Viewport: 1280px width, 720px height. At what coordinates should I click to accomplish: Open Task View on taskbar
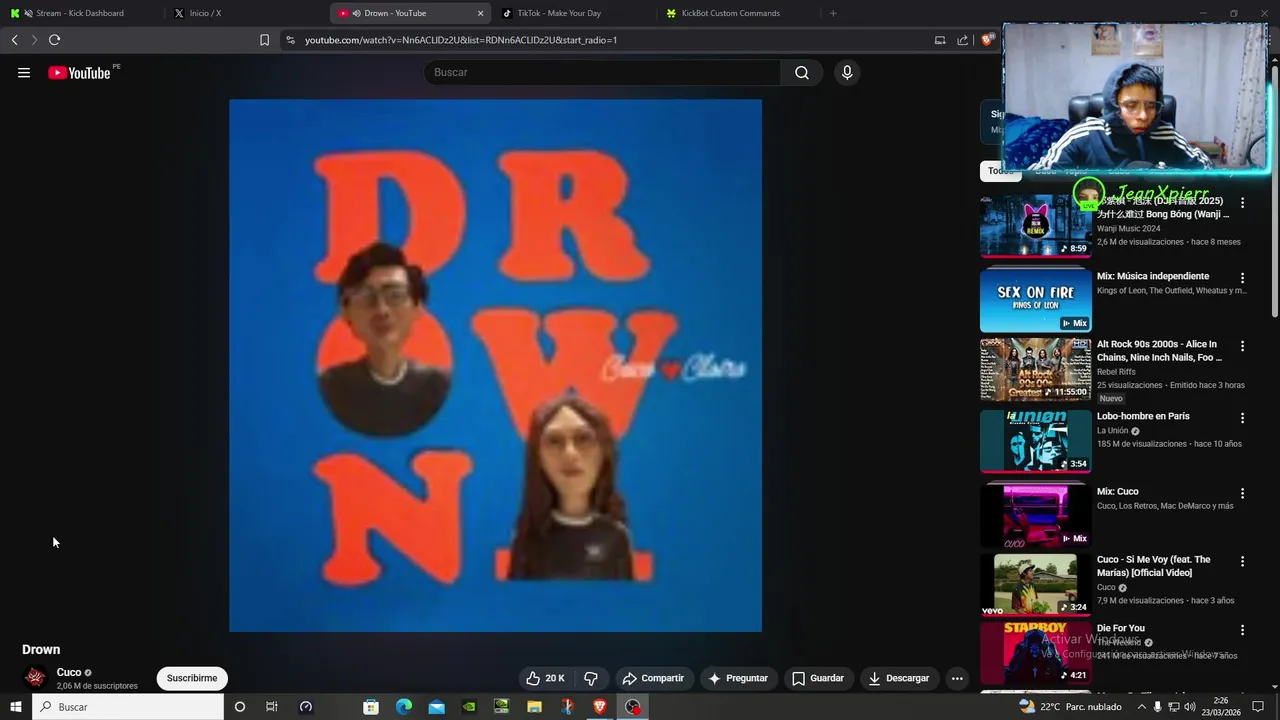(271, 707)
